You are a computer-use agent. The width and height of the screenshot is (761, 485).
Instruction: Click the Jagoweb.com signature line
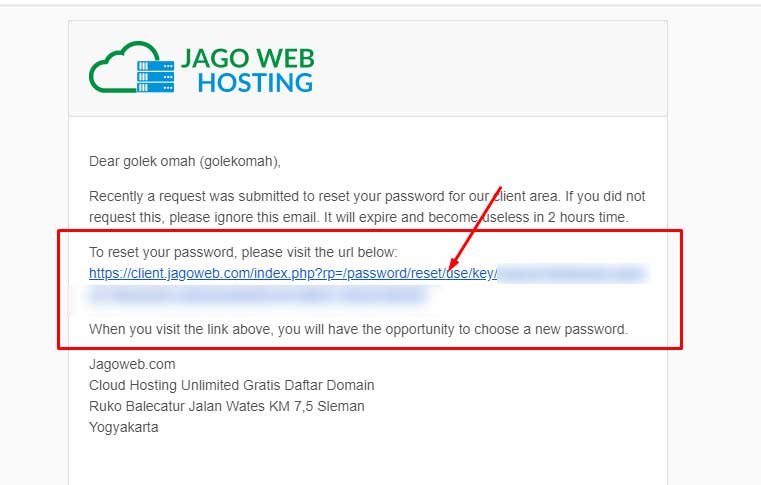click(132, 364)
